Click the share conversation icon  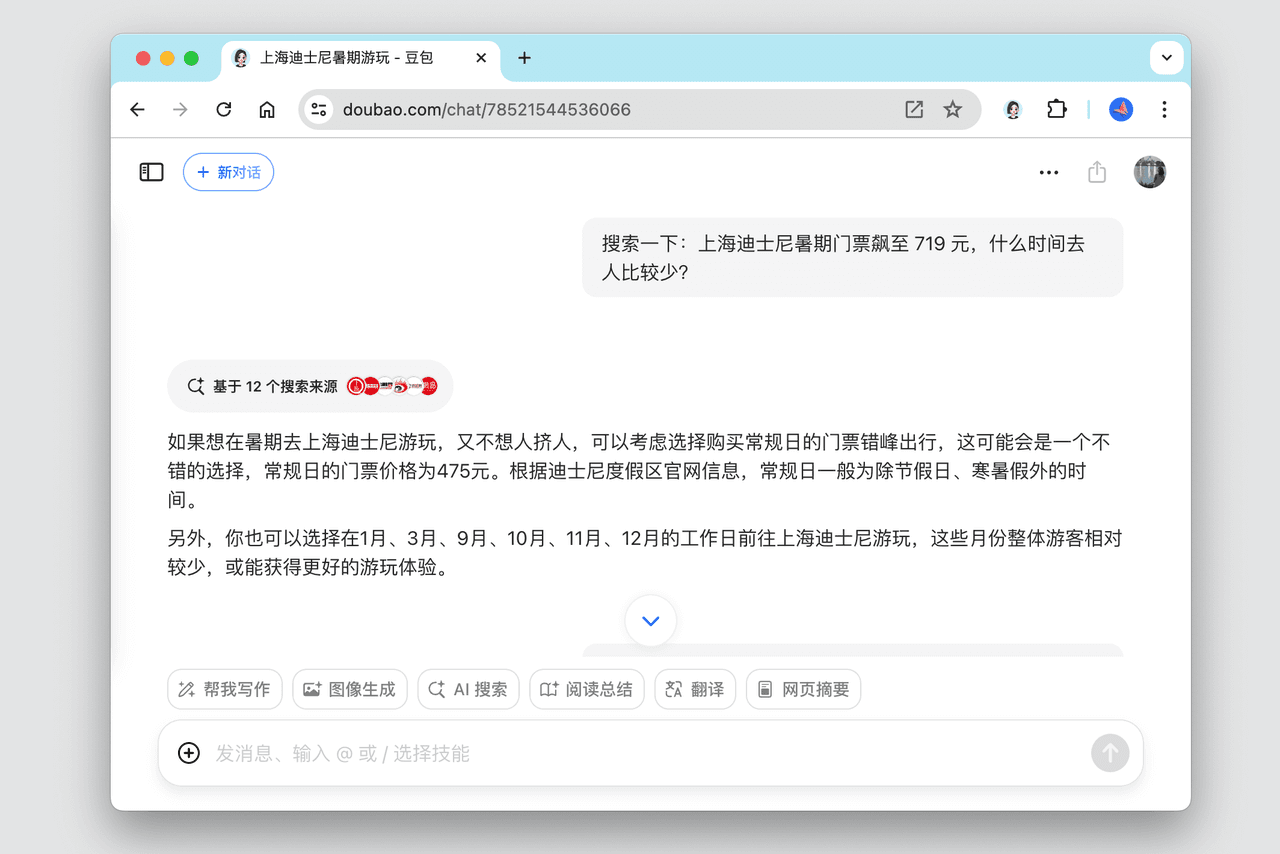[1097, 172]
